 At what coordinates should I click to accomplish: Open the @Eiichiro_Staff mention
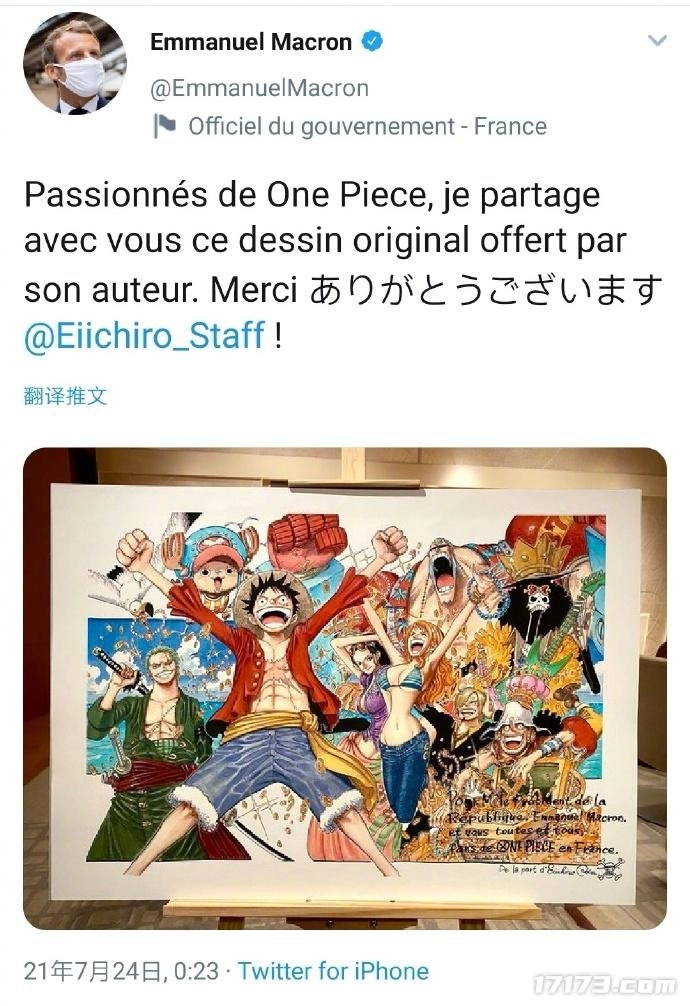pyautogui.click(x=144, y=335)
